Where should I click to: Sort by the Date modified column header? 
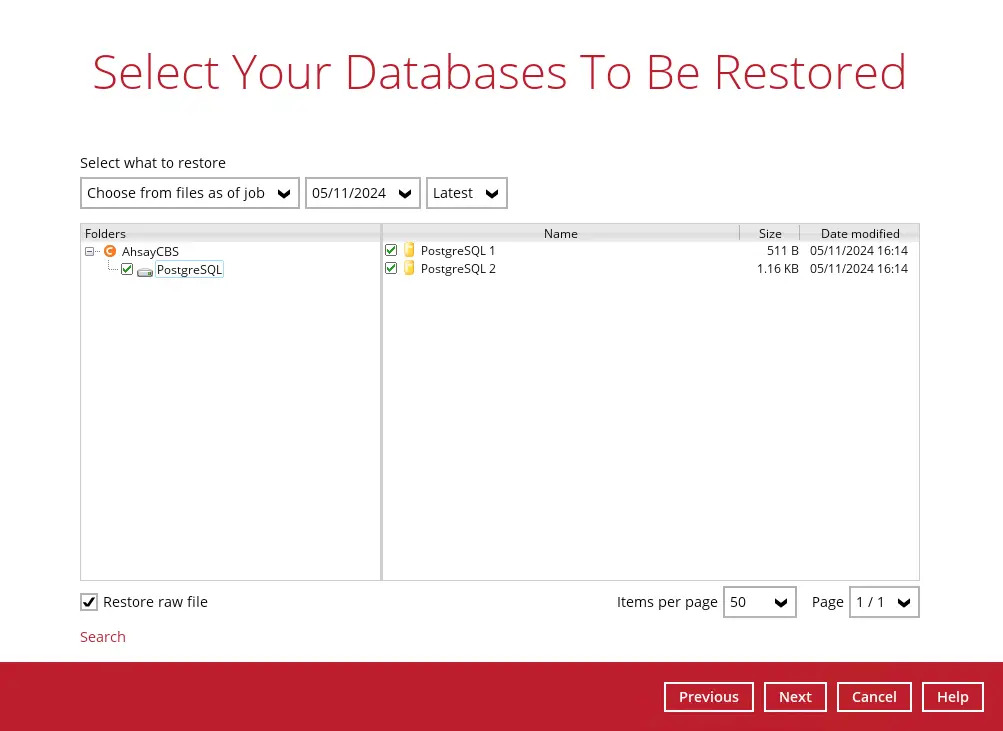(x=859, y=233)
